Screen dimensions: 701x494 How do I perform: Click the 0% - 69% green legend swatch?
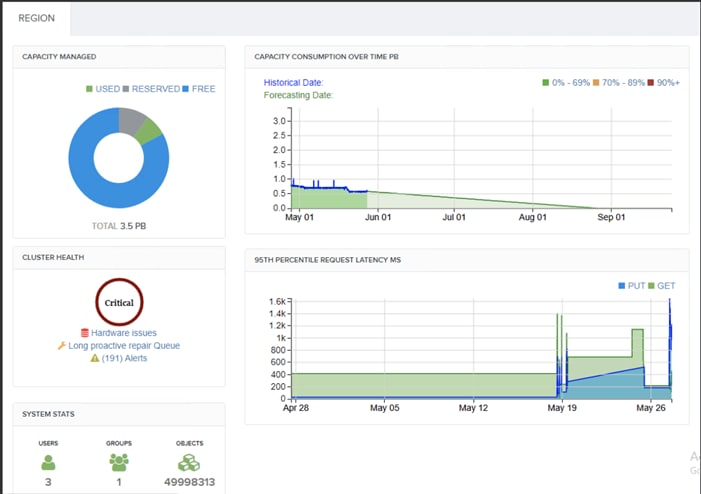(545, 83)
